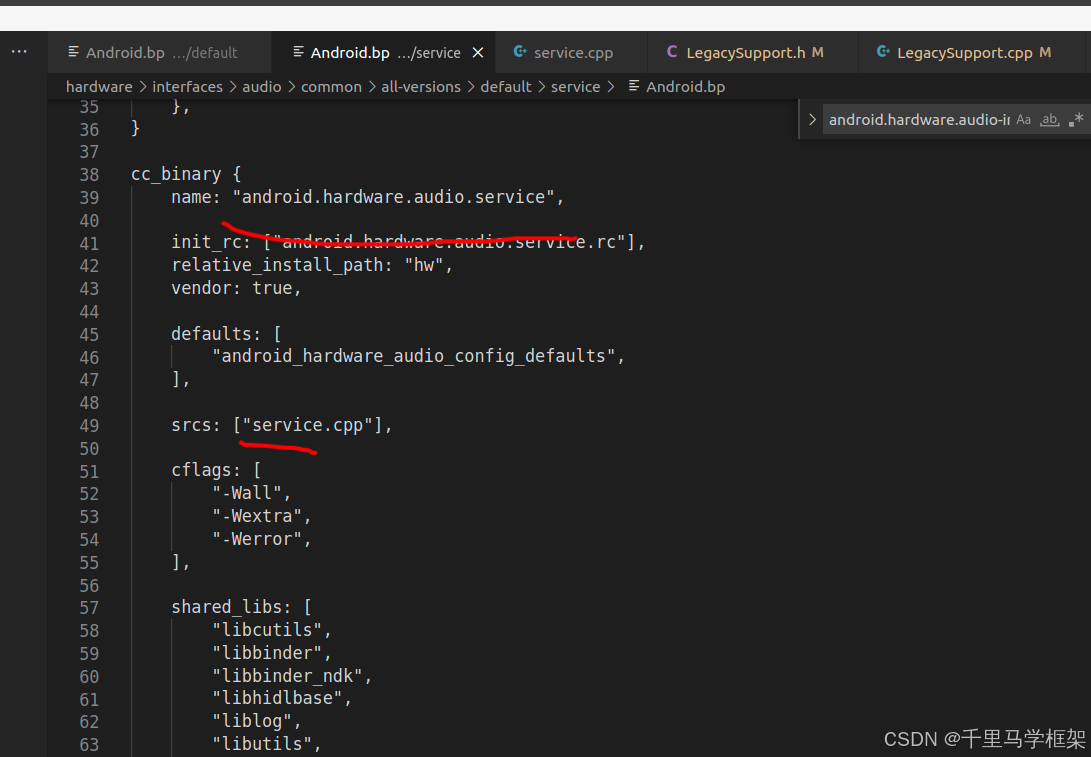Expand the find widget replace toggle chevron
The height and width of the screenshot is (757, 1091).
811,120
